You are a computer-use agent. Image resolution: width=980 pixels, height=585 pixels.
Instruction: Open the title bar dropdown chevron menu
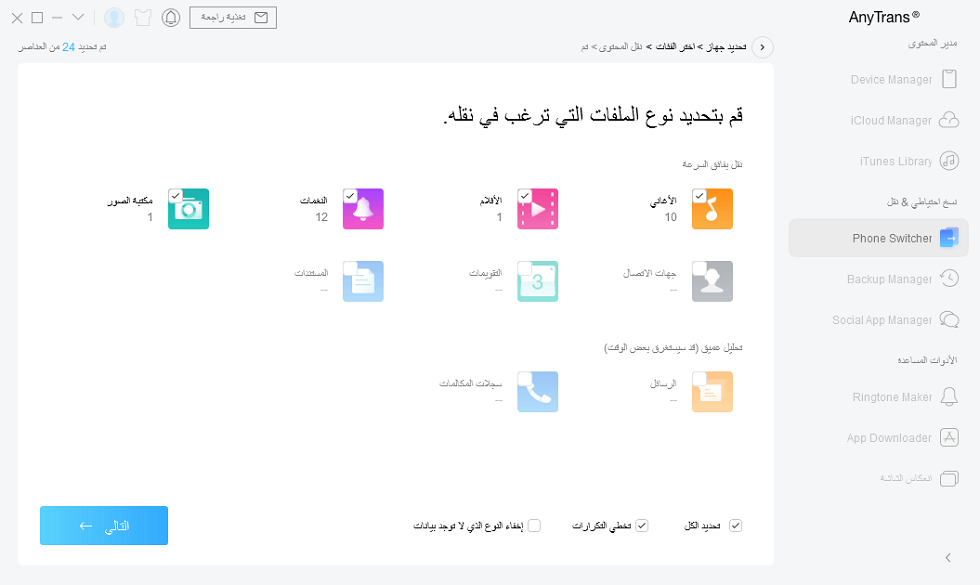pyautogui.click(x=78, y=18)
